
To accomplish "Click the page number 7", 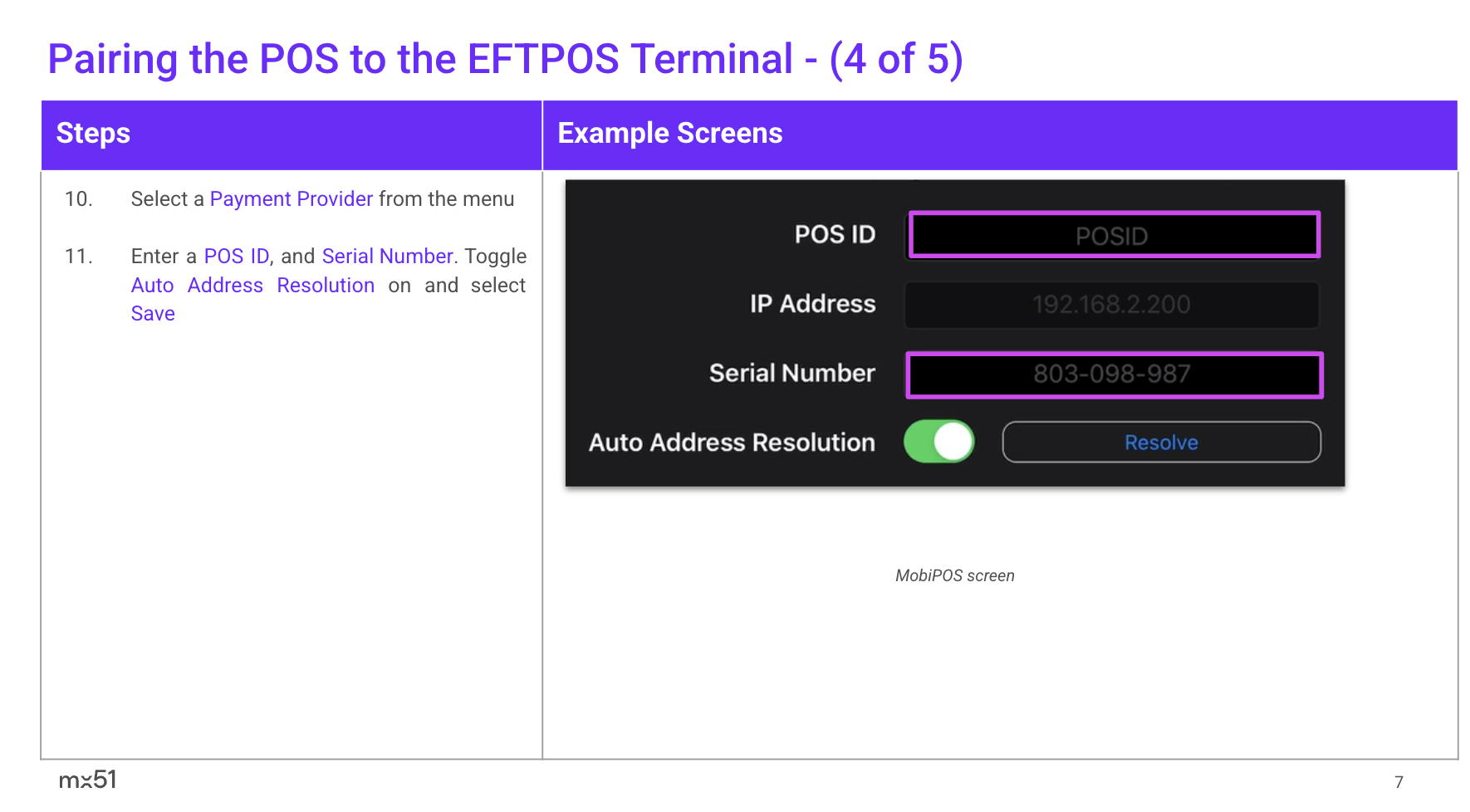I will click(1399, 782).
